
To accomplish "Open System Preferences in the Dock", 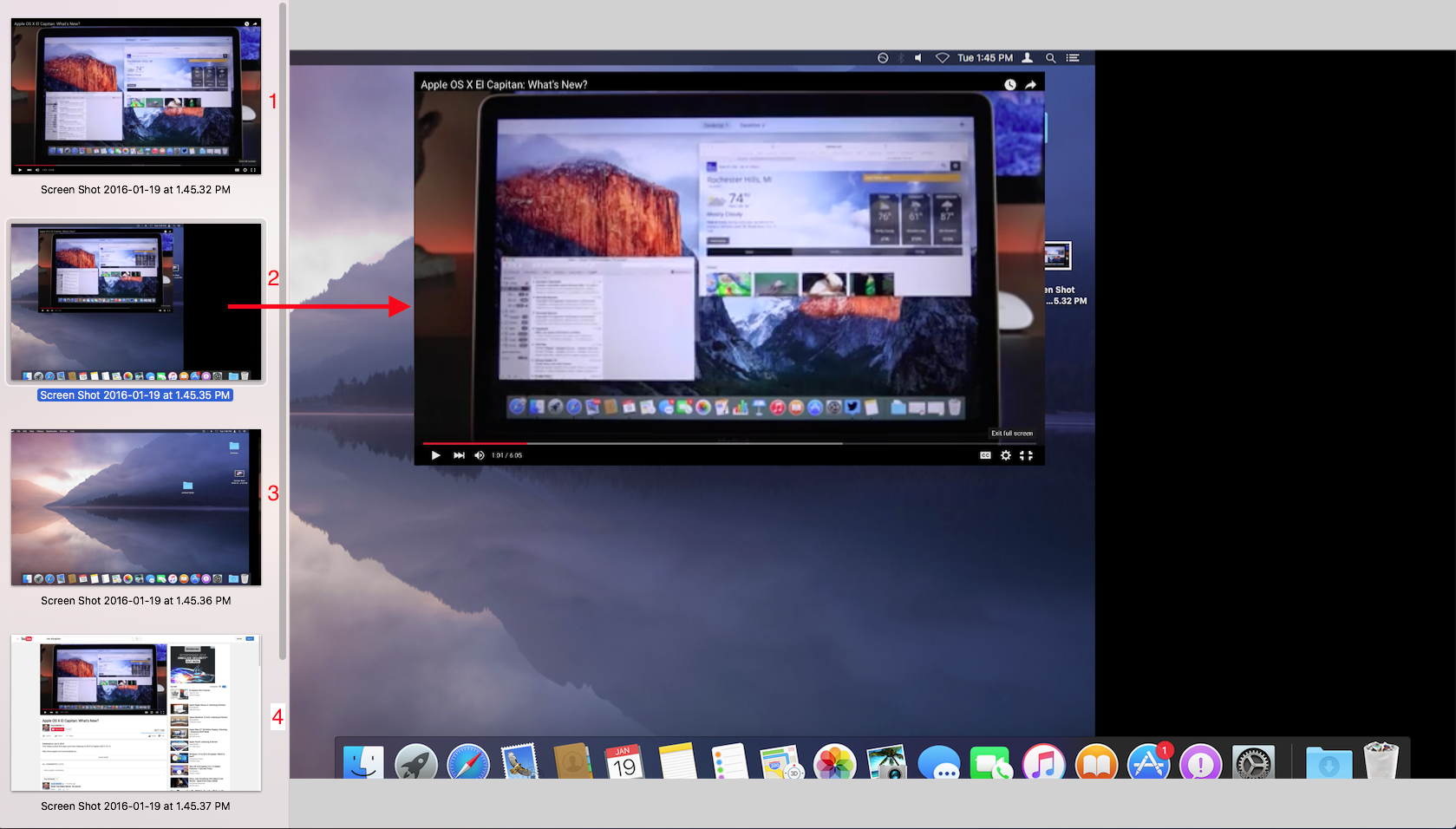I will point(1254,761).
